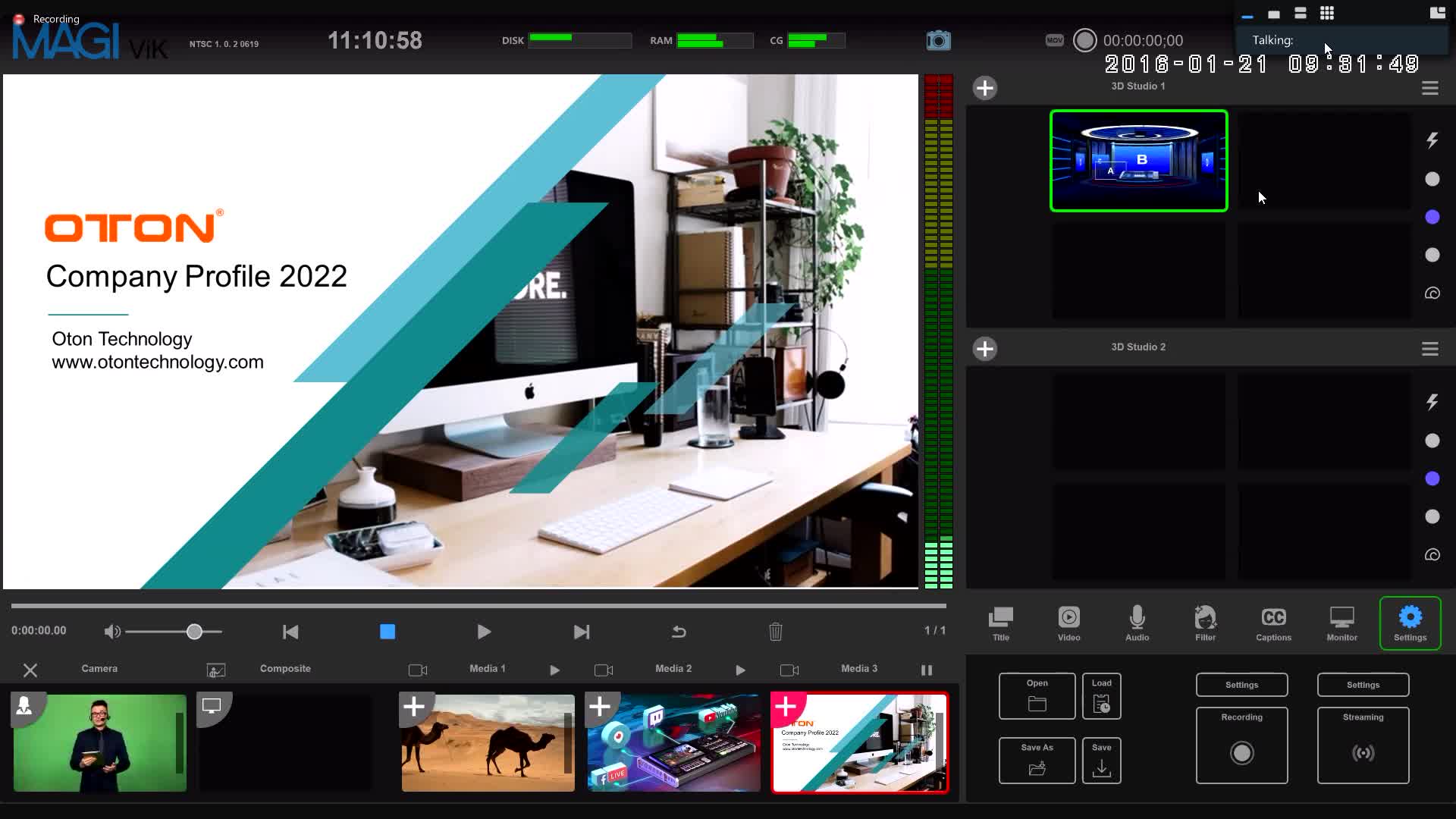
Task: Open the Video tab
Action: pyautogui.click(x=1068, y=623)
